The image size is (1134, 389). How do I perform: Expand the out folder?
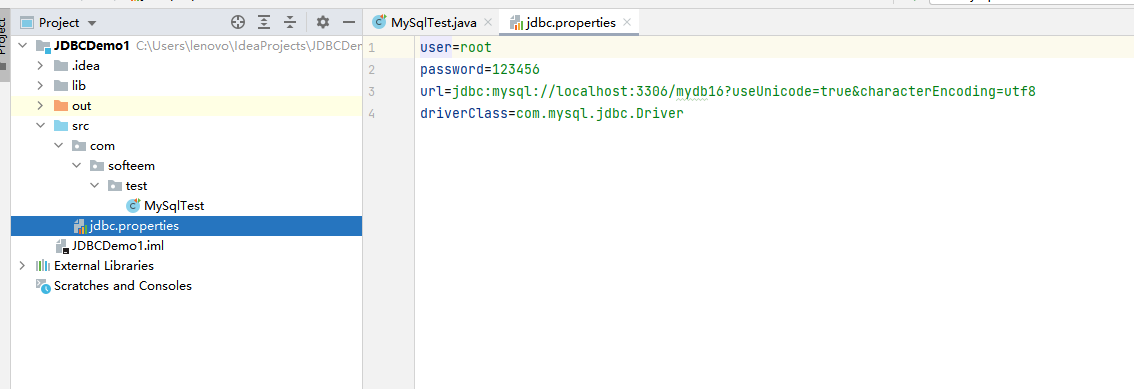click(40, 106)
